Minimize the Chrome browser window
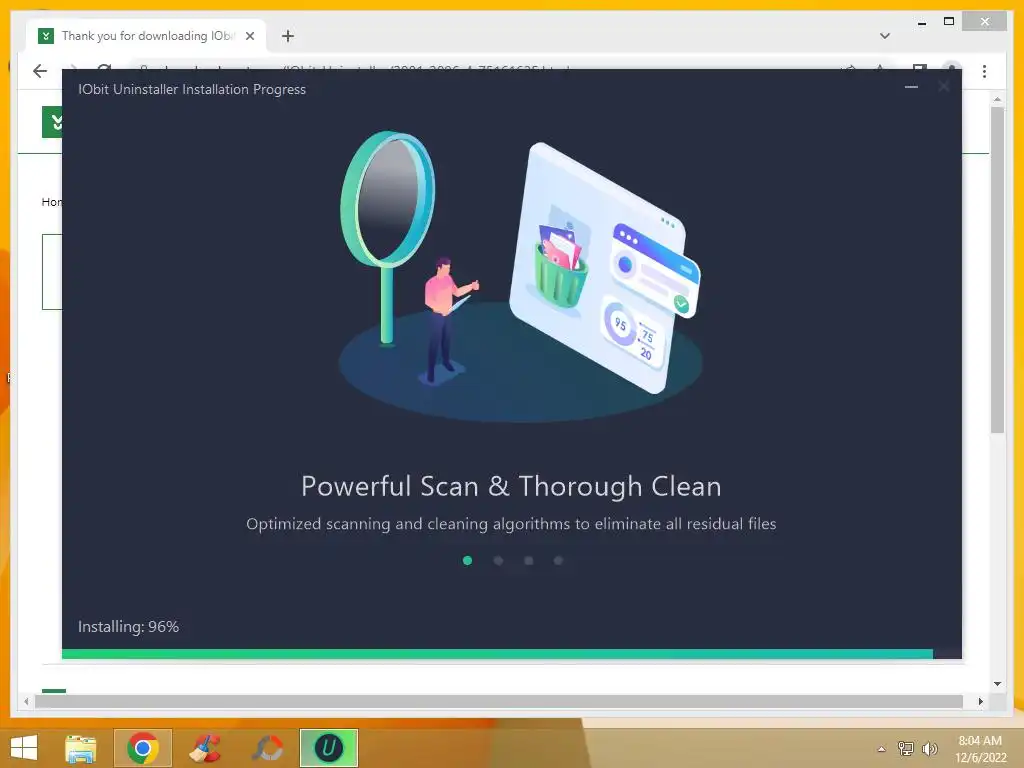The image size is (1024, 768). (922, 22)
